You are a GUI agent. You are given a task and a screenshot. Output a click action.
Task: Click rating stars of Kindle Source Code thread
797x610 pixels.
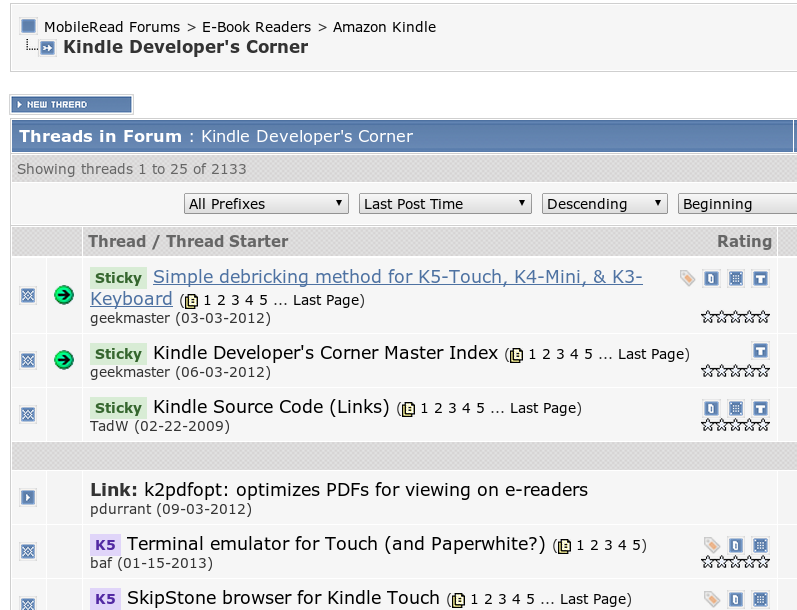click(x=735, y=424)
